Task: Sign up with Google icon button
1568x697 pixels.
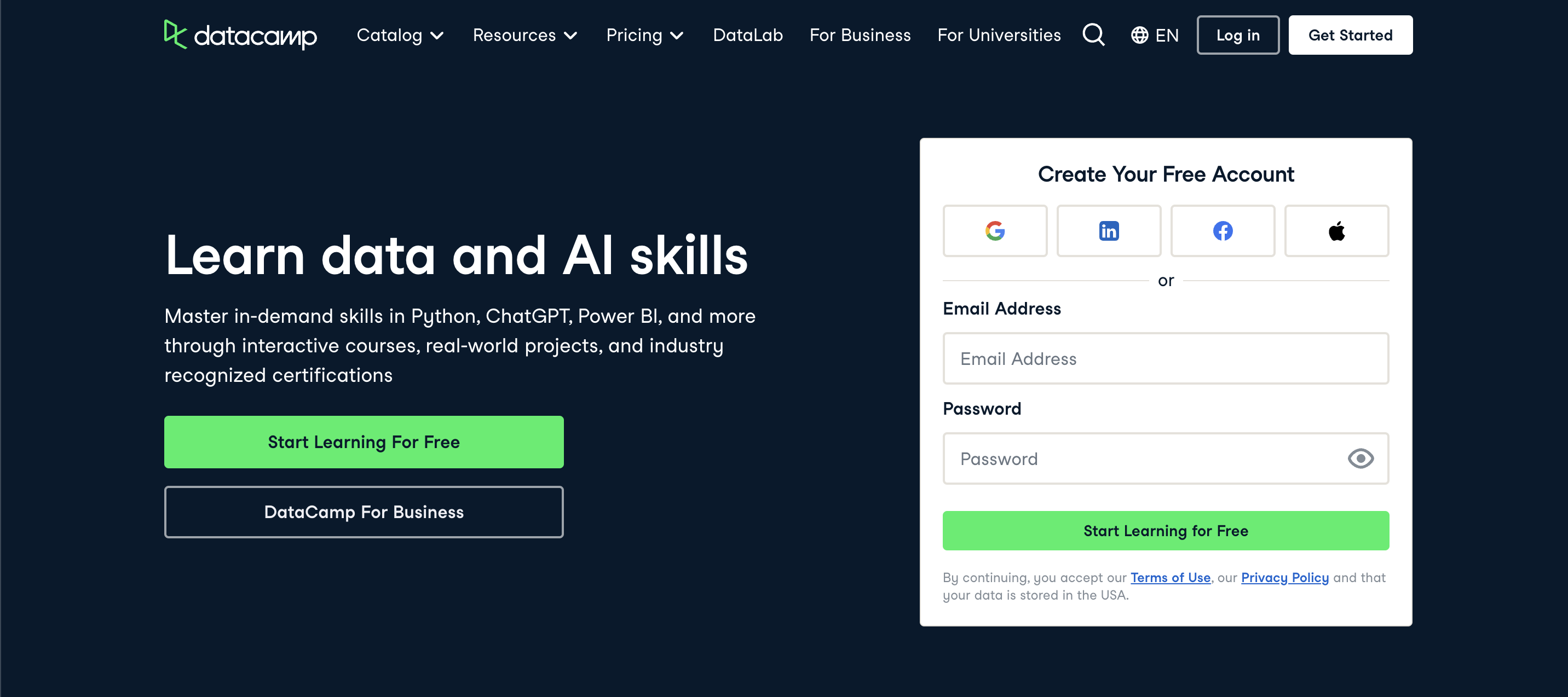Action: pyautogui.click(x=995, y=231)
